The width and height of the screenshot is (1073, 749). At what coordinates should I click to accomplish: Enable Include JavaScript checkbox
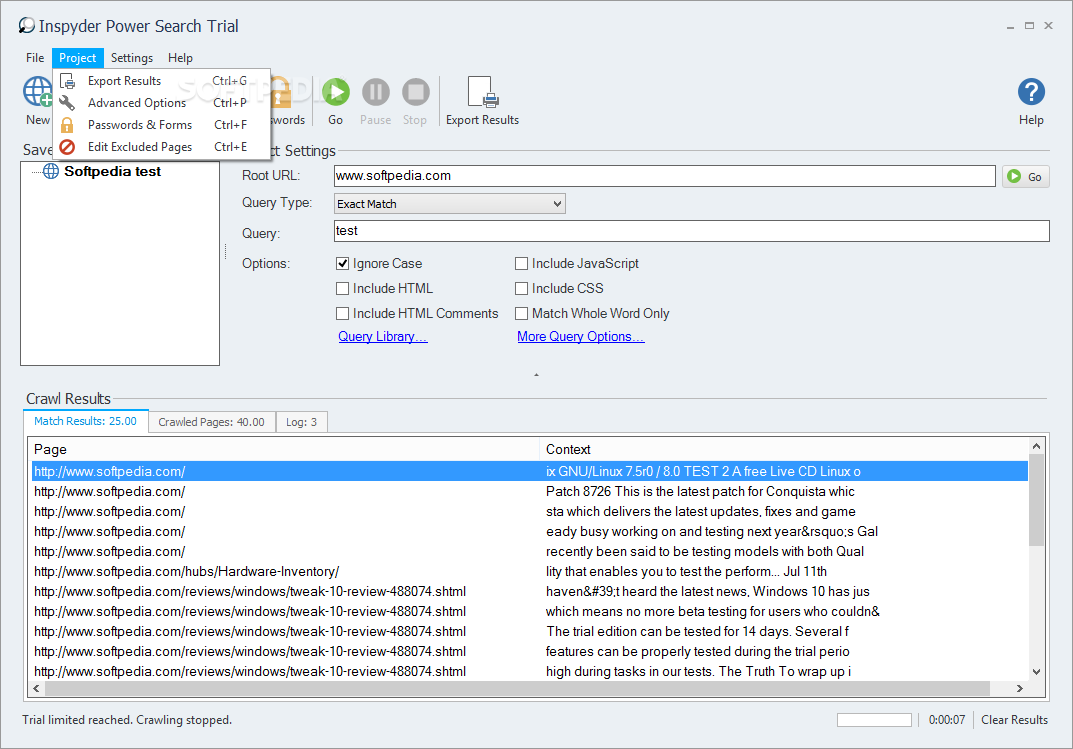click(x=521, y=263)
